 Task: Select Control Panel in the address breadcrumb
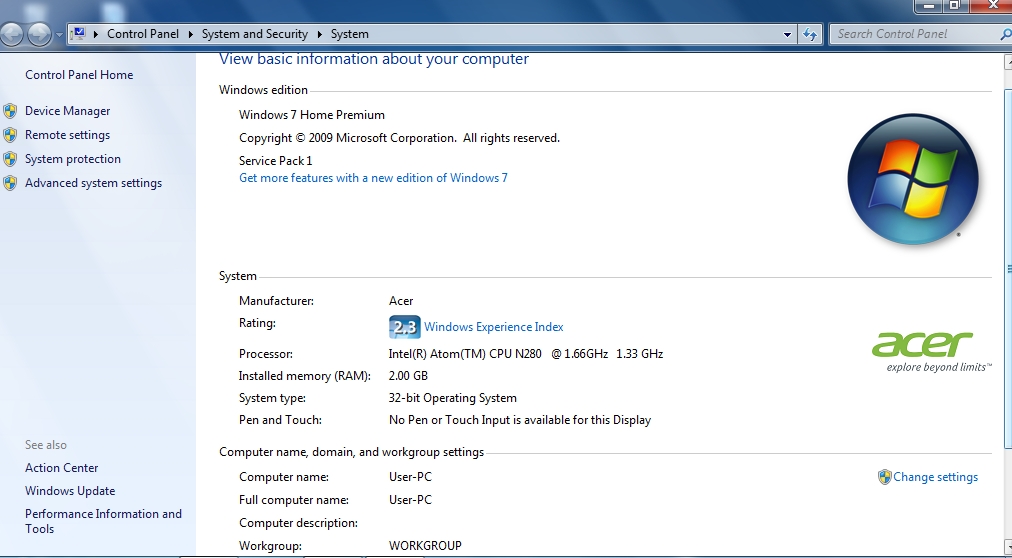coord(143,34)
